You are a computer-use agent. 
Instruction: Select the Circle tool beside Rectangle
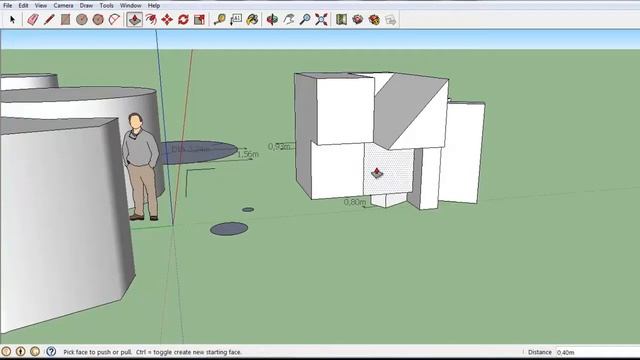pos(82,19)
